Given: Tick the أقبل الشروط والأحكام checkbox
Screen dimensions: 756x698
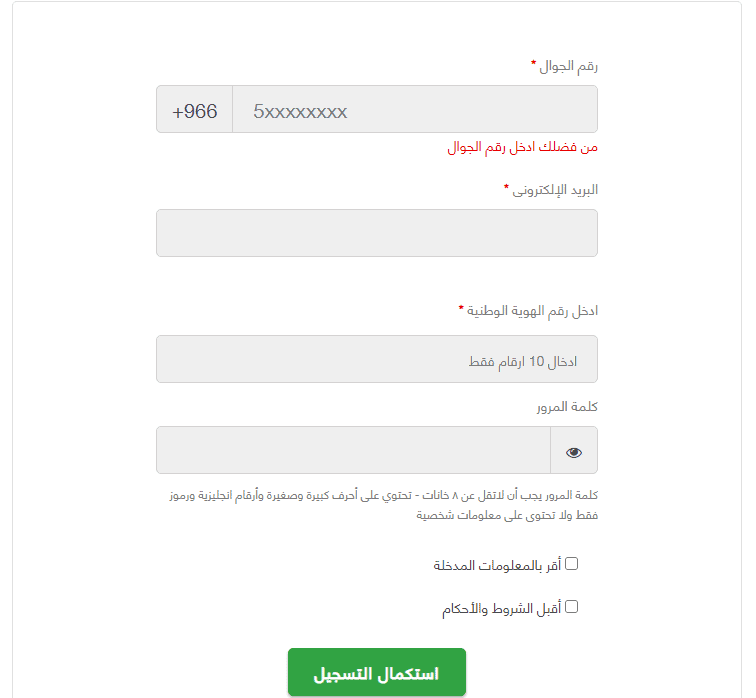Looking at the screenshot, I should tap(571, 607).
